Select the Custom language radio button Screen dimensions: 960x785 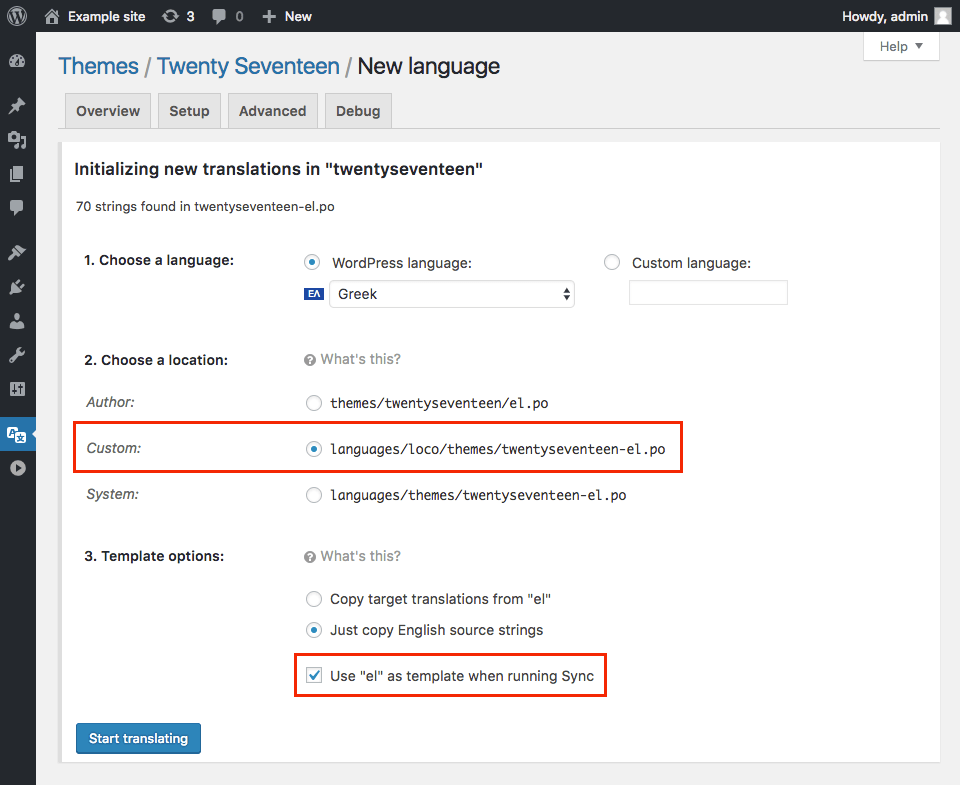(x=612, y=262)
